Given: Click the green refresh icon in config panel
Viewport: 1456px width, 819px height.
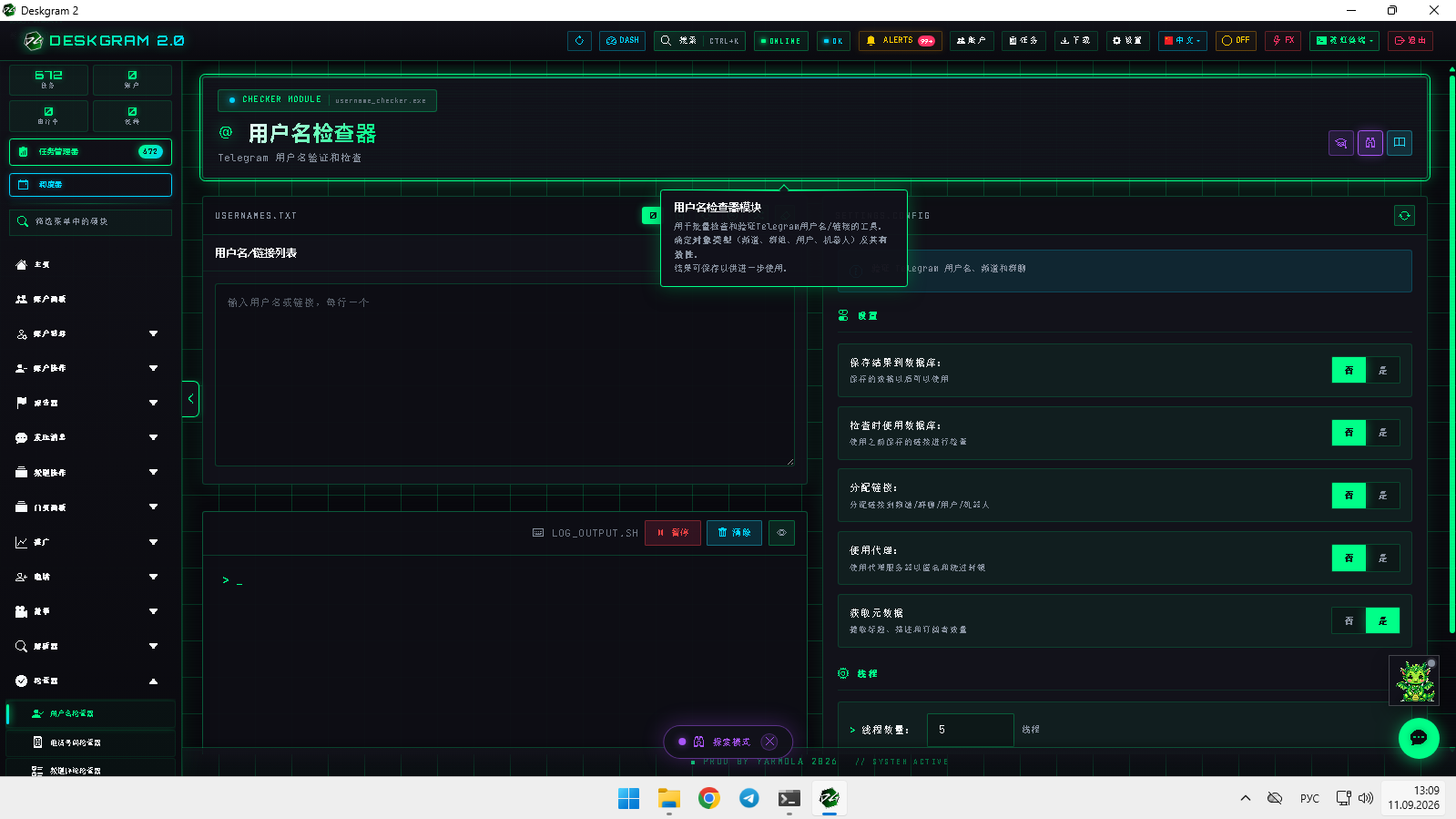Looking at the screenshot, I should pyautogui.click(x=1404, y=216).
